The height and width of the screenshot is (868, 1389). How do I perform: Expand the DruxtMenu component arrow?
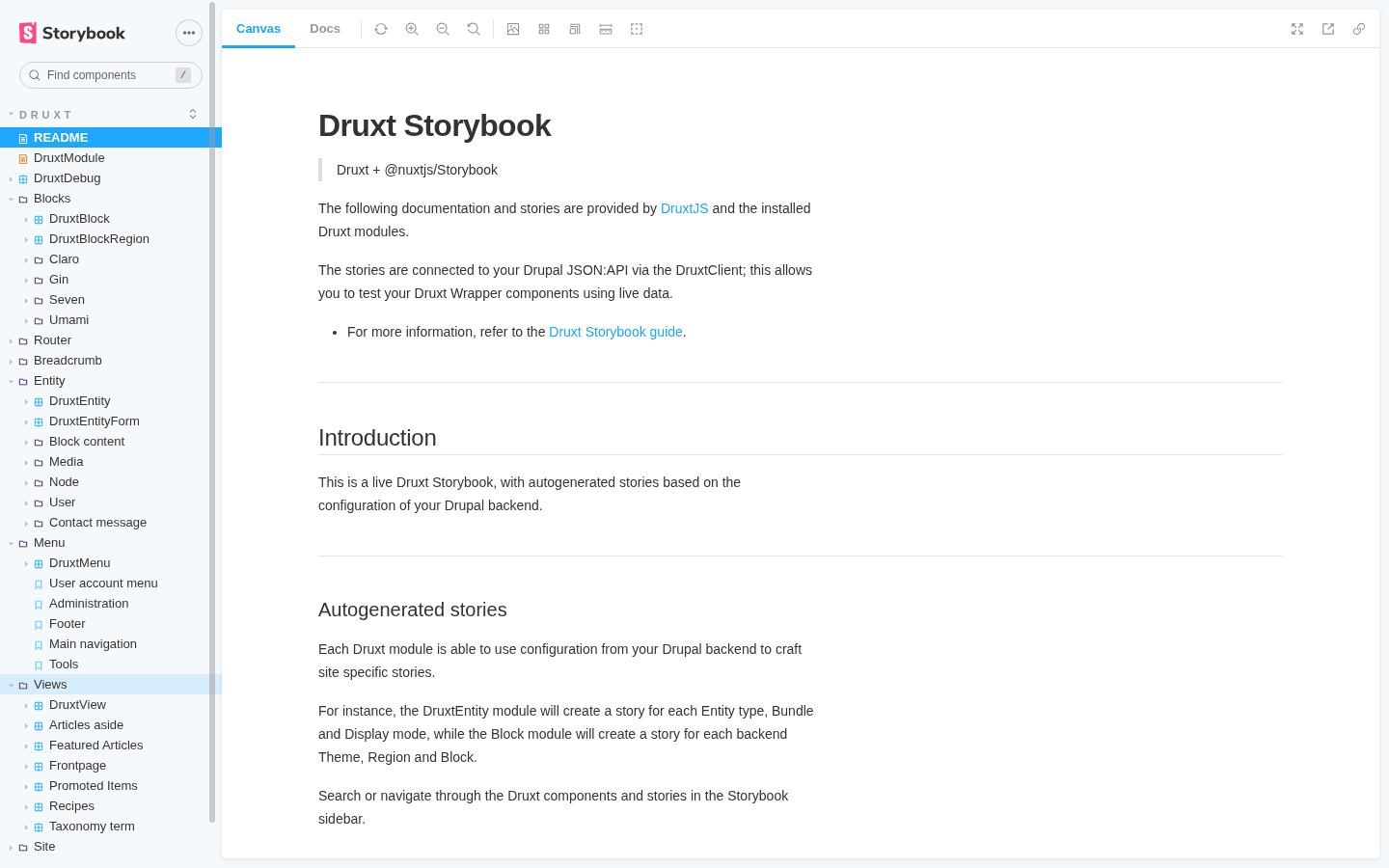(26, 564)
